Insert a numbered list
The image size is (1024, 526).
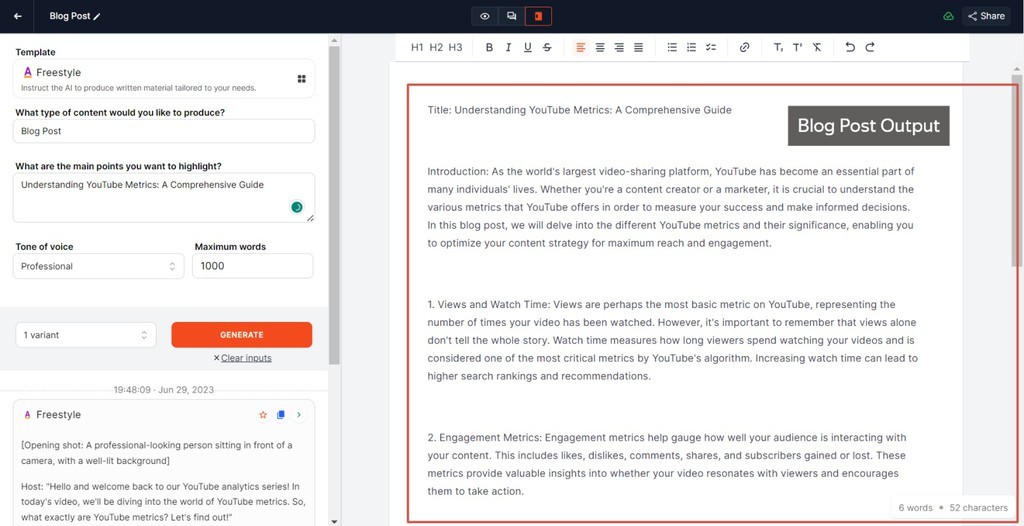(692, 47)
